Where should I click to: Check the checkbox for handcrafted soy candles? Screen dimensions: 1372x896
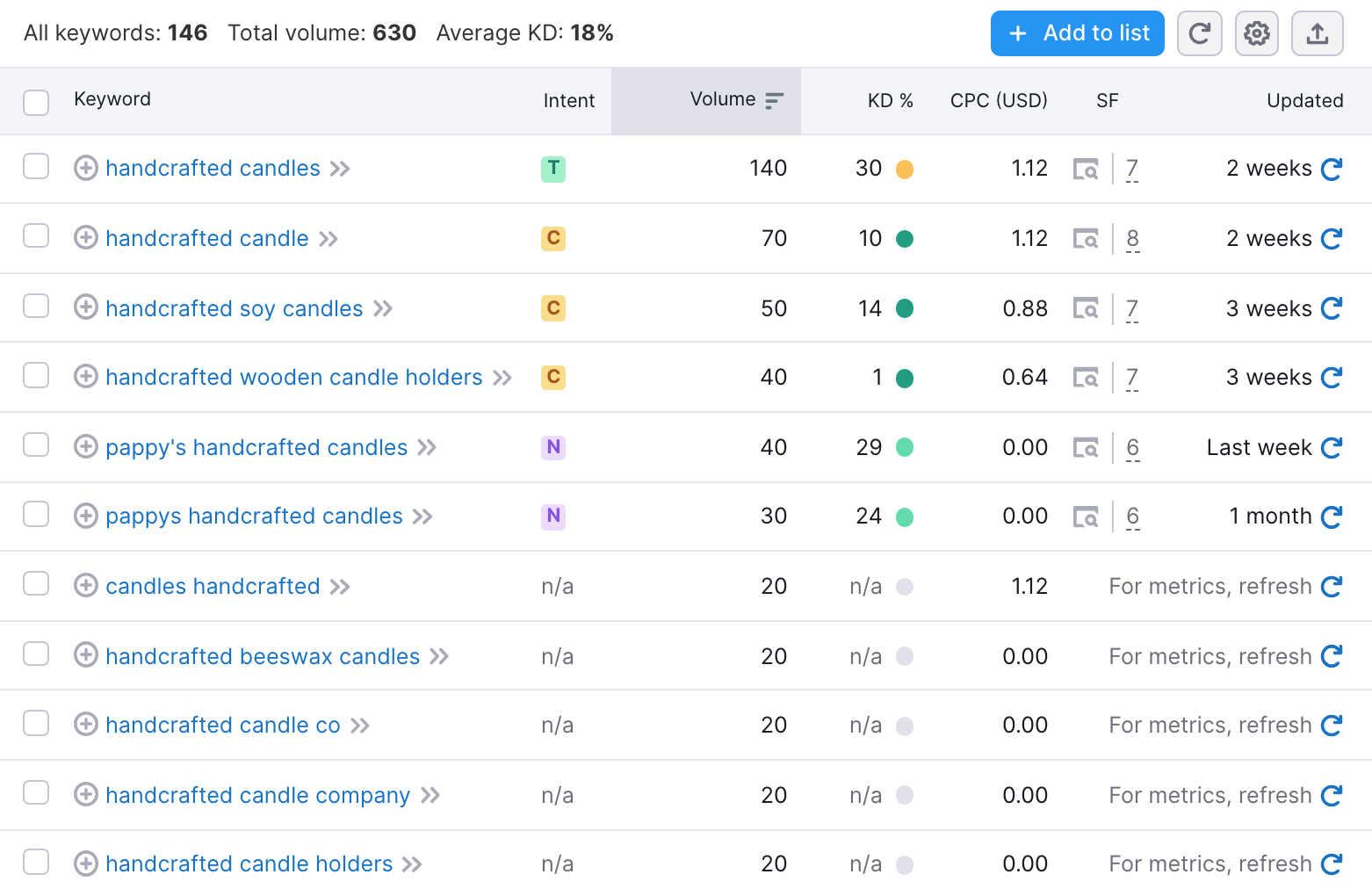click(35, 307)
